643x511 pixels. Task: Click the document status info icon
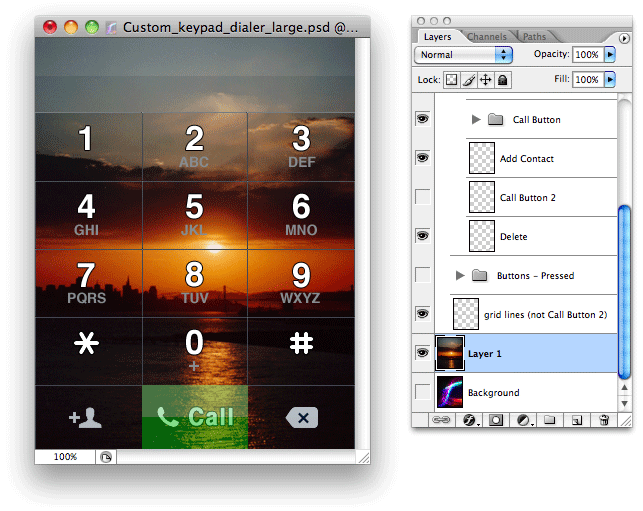click(106, 457)
